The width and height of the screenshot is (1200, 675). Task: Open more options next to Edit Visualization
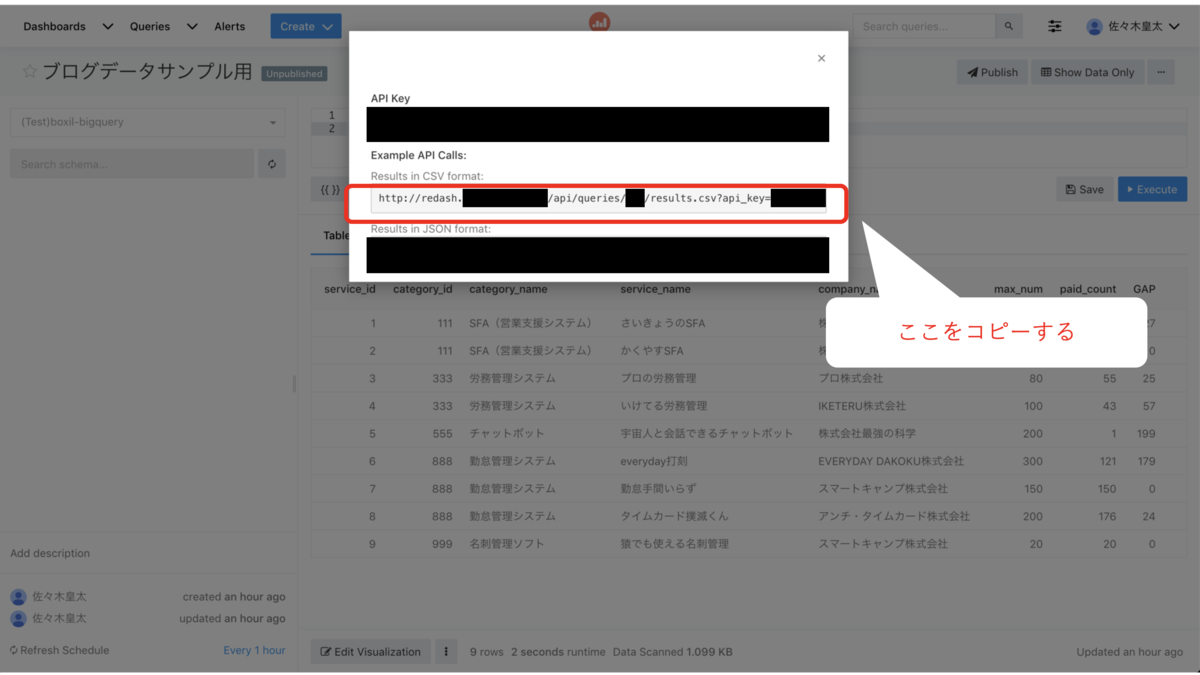(446, 652)
